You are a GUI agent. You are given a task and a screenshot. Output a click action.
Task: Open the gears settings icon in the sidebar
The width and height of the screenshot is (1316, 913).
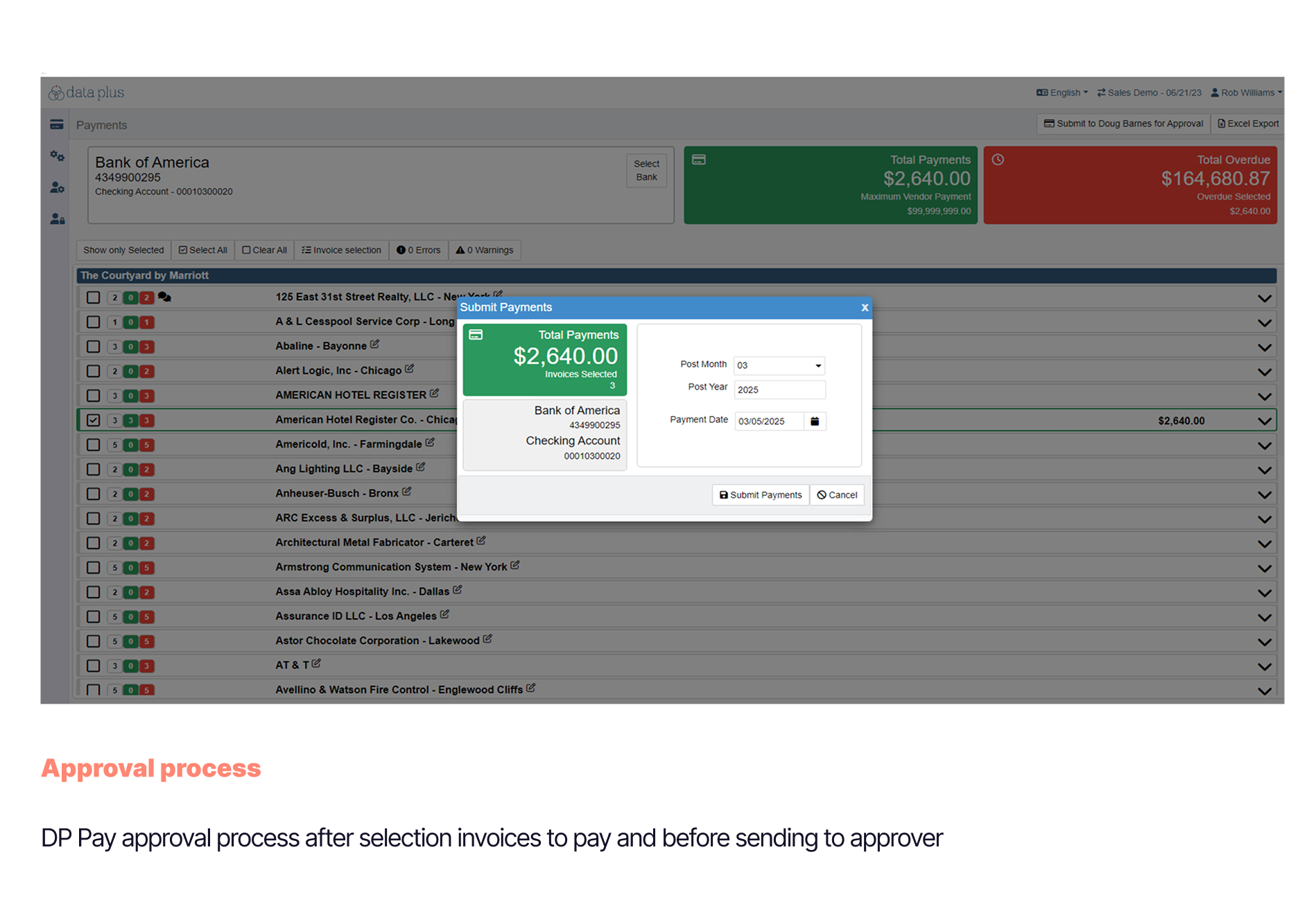click(57, 156)
